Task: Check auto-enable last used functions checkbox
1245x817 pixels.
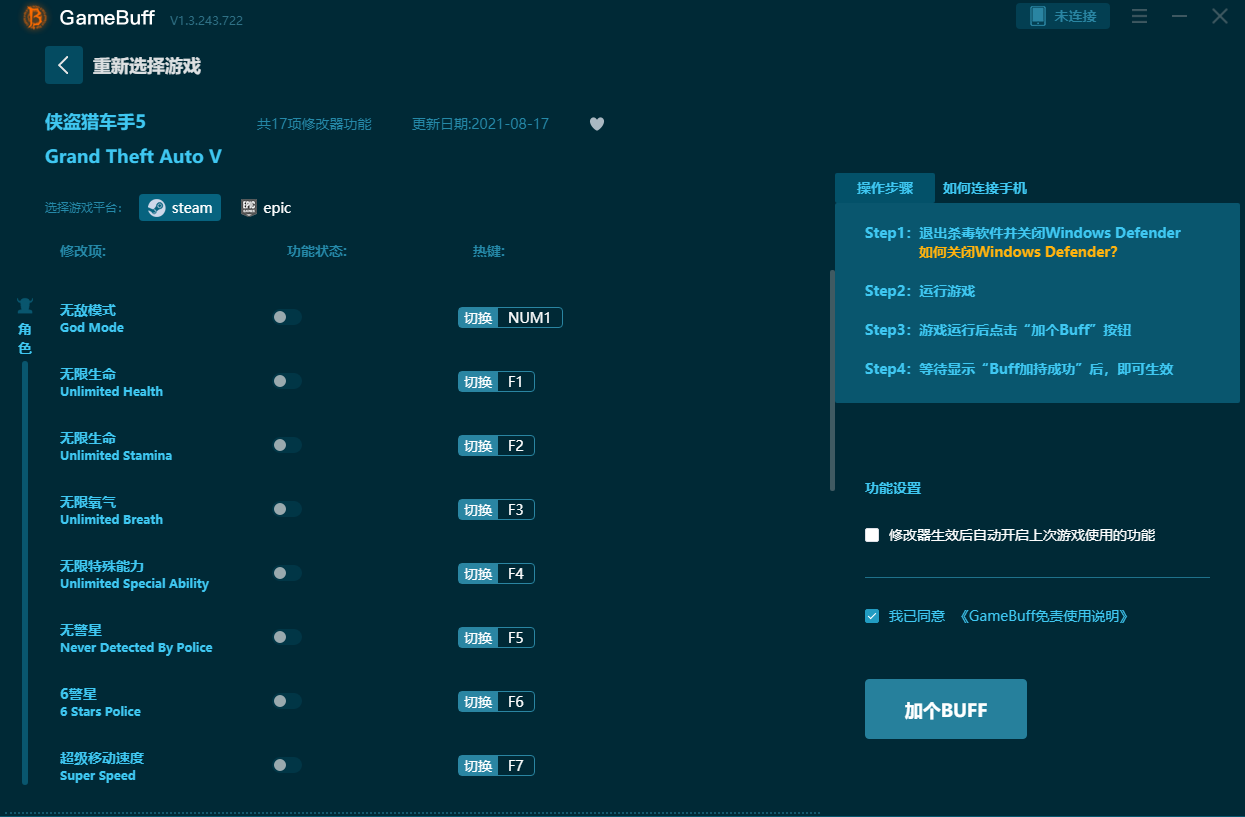Action: tap(872, 535)
